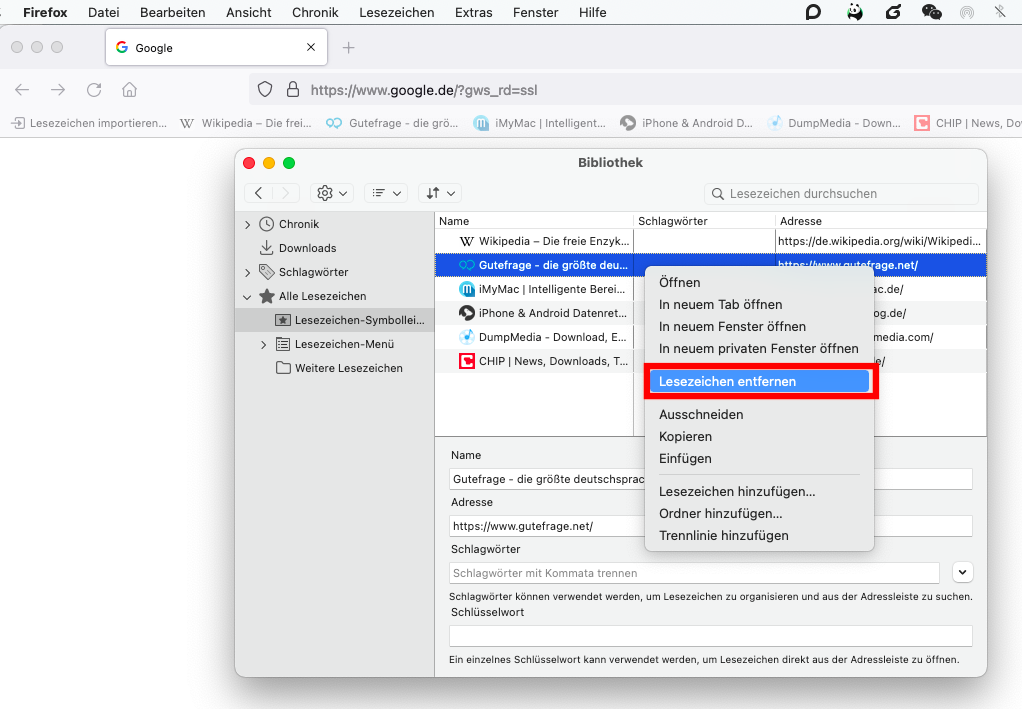The image size is (1022, 709).
Task: Select the Wikipedia bookmark row in list
Action: coord(710,241)
